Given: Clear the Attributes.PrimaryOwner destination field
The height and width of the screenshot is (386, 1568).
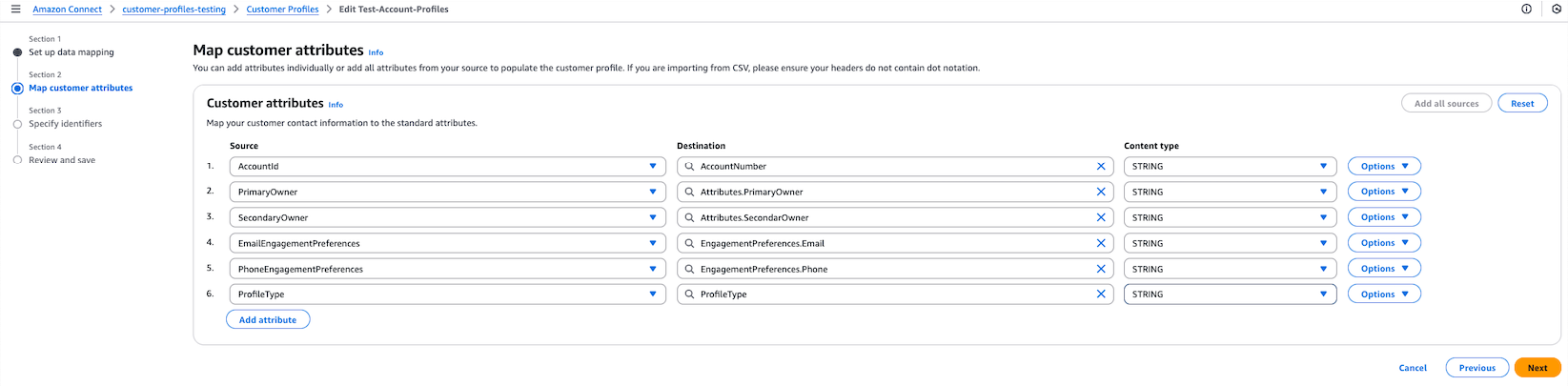Looking at the screenshot, I should pos(1101,192).
